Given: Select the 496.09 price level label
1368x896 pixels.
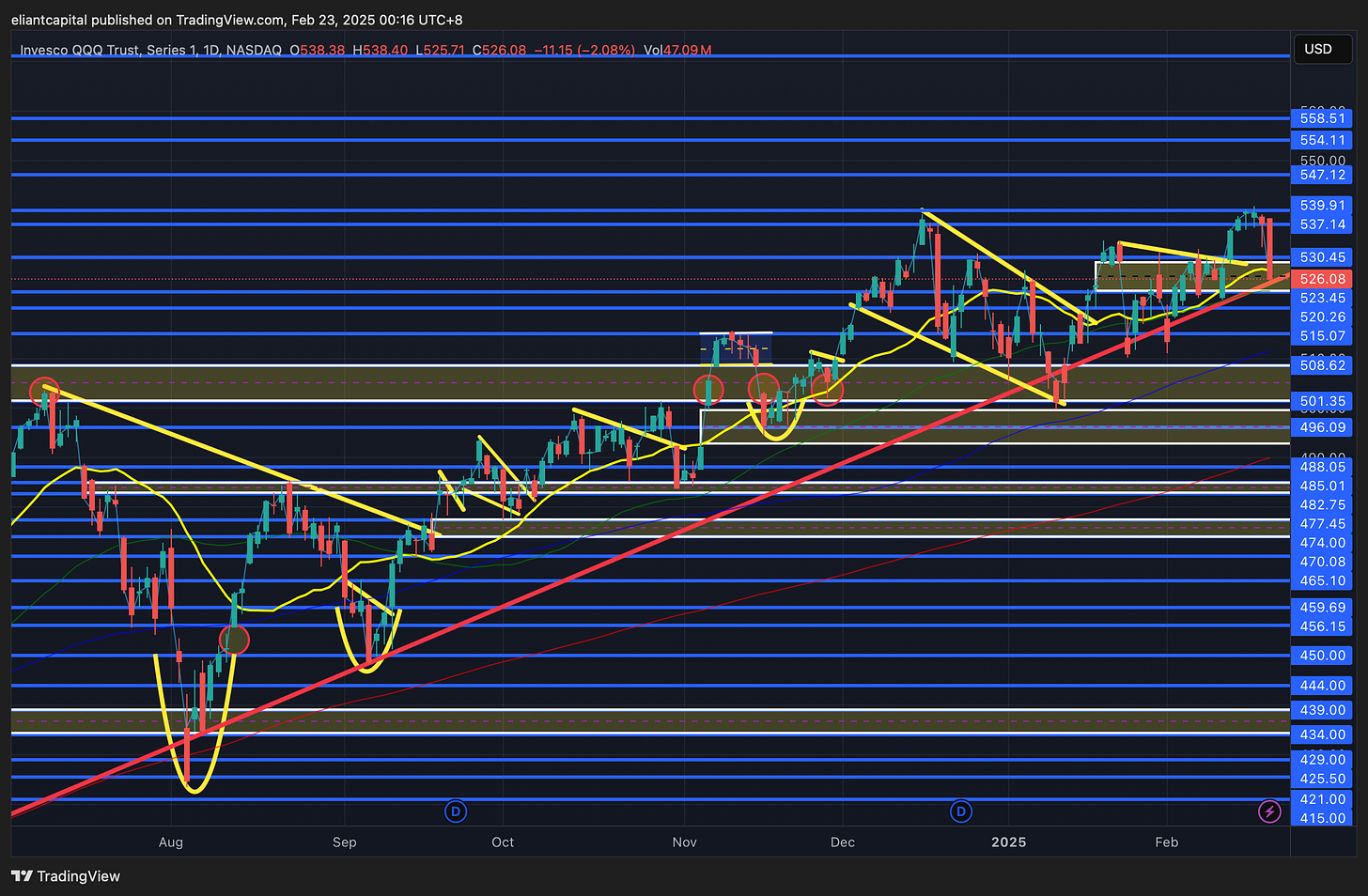Looking at the screenshot, I should point(1322,427).
